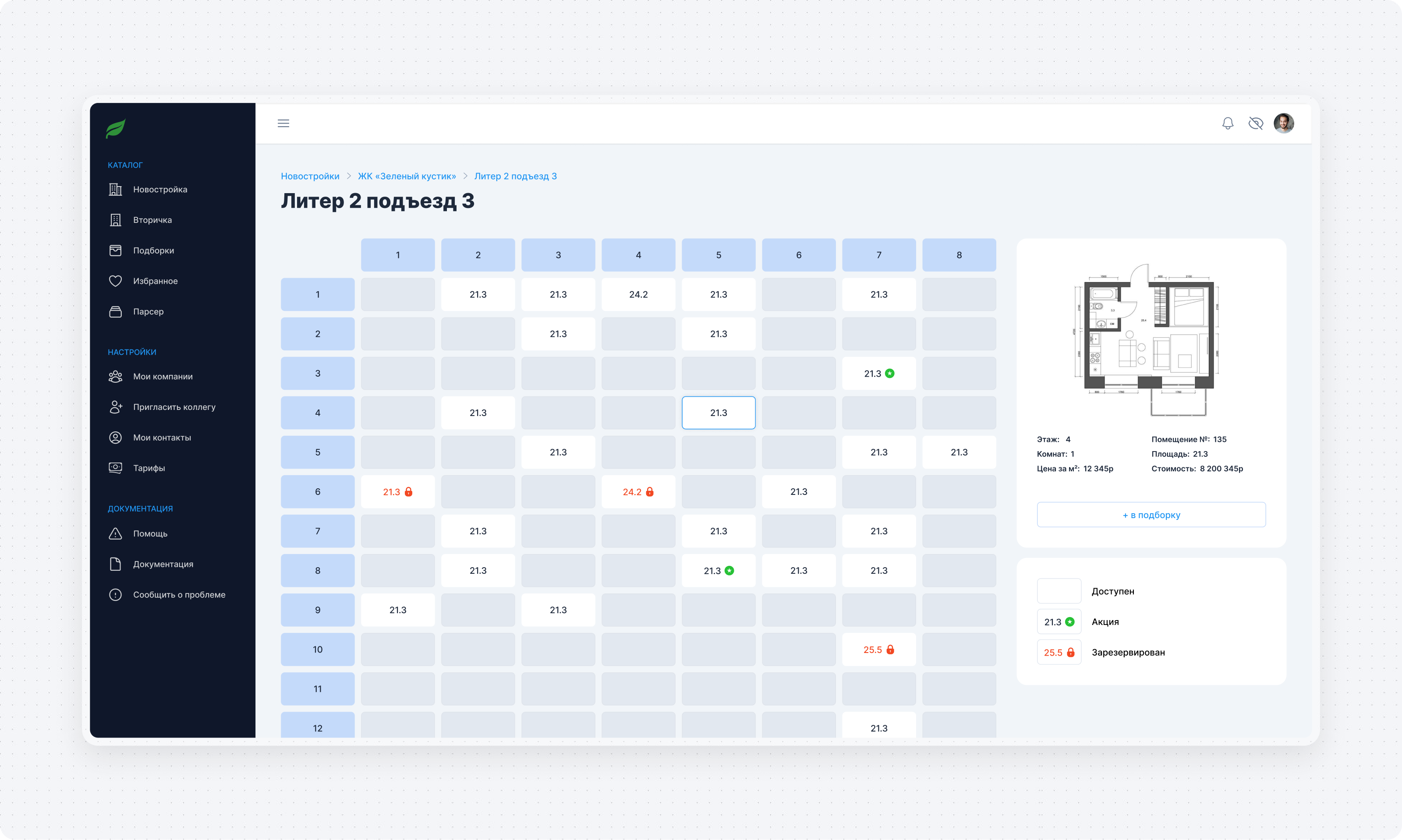
Task: Open notifications bell icon
Action: [1227, 124]
